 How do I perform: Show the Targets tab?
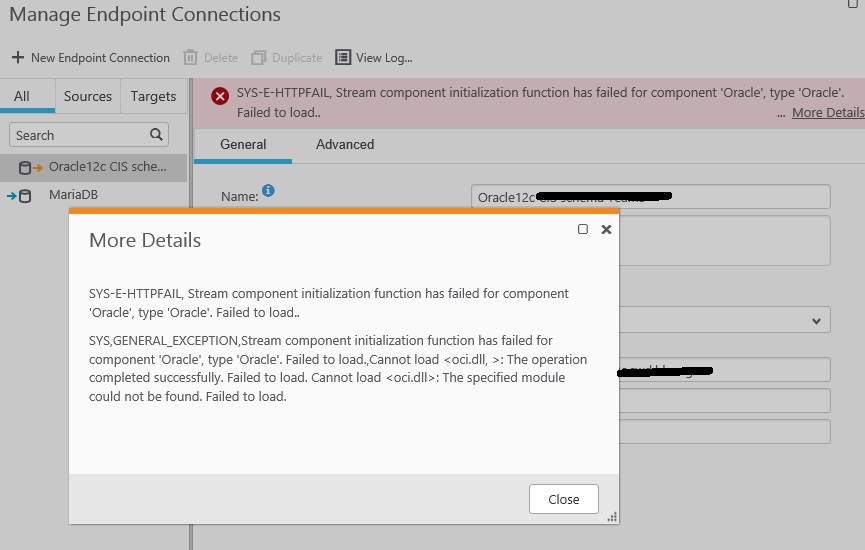153,97
